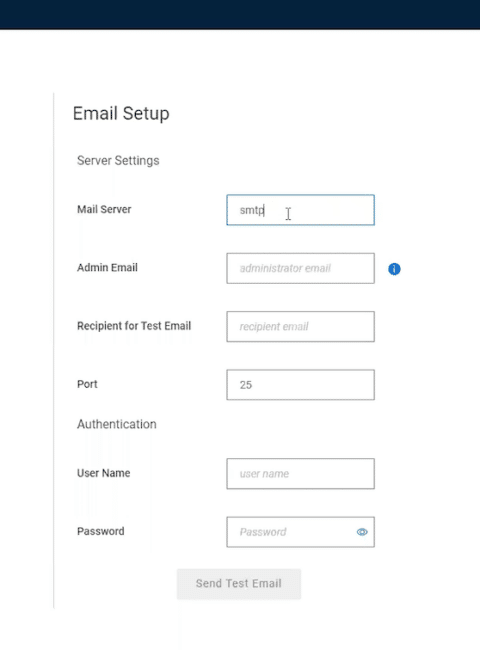Select the Recipient for Test Email label
This screenshot has height=650, width=480.
point(134,326)
